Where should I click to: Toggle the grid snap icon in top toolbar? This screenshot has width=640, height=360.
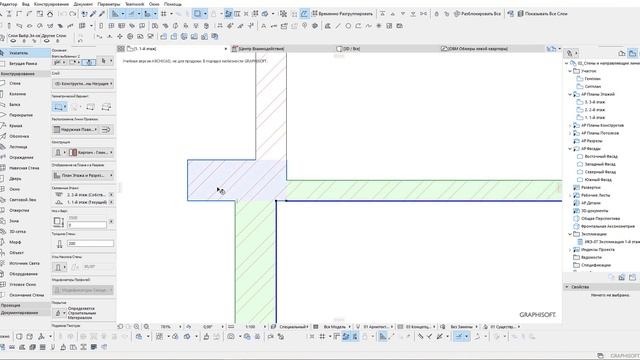[164, 14]
